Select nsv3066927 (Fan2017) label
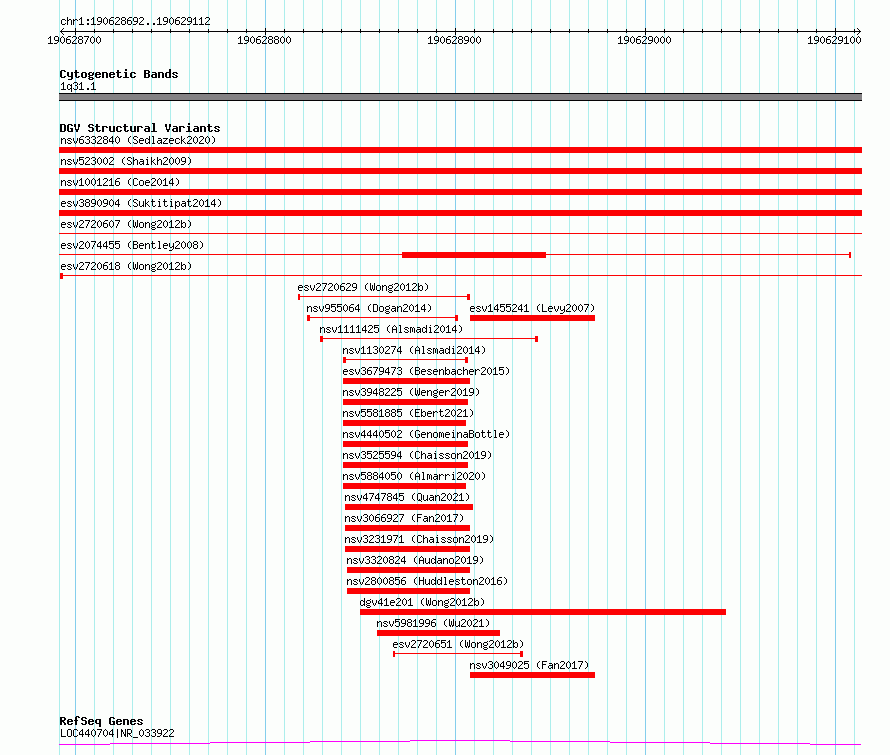This screenshot has width=890, height=755. (x=404, y=518)
